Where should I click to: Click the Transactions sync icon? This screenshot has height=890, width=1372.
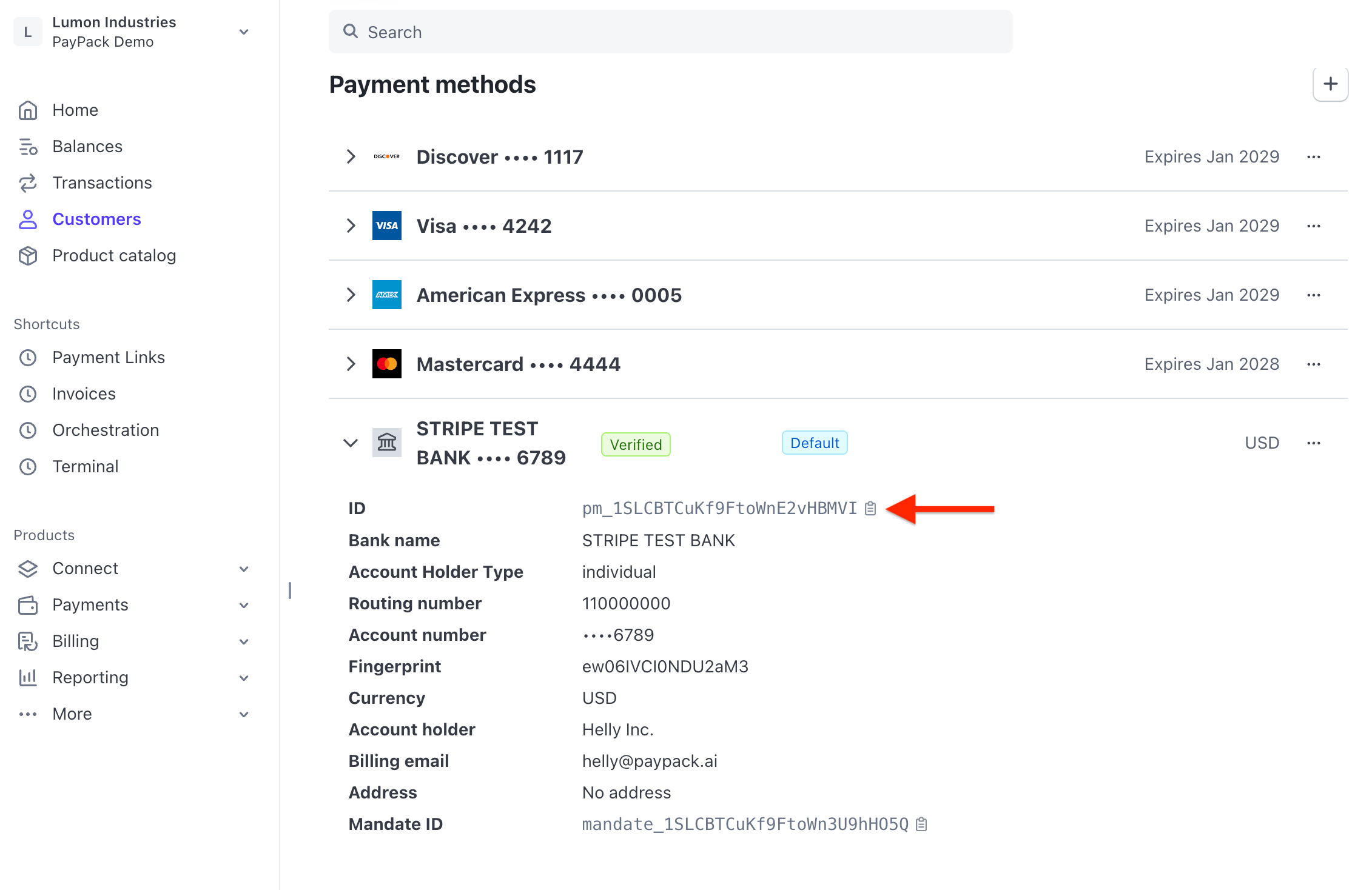(28, 182)
